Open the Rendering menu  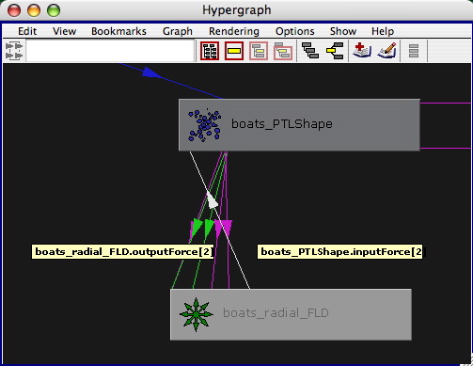click(234, 31)
